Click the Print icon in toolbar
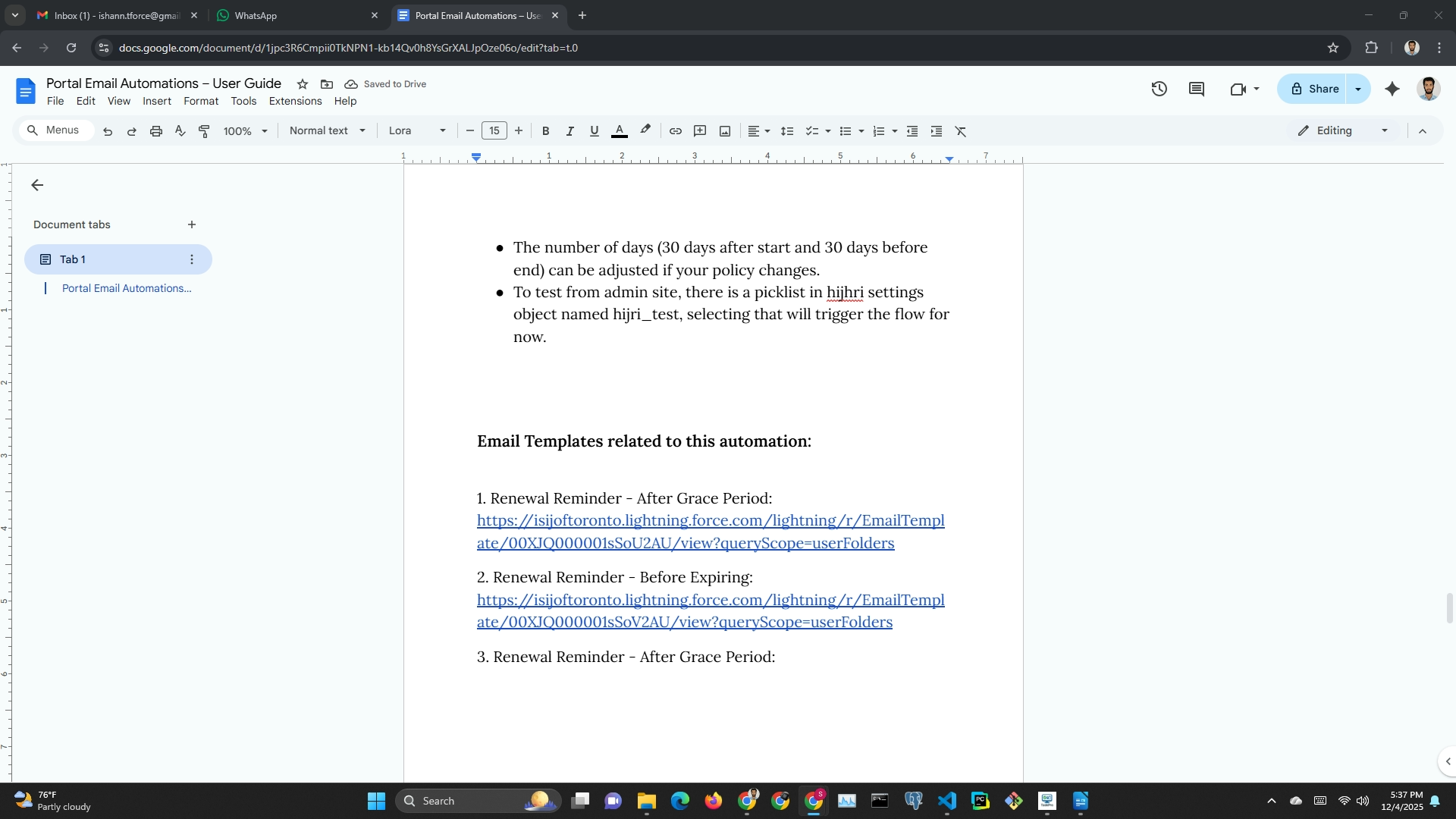The image size is (1456, 819). (156, 131)
